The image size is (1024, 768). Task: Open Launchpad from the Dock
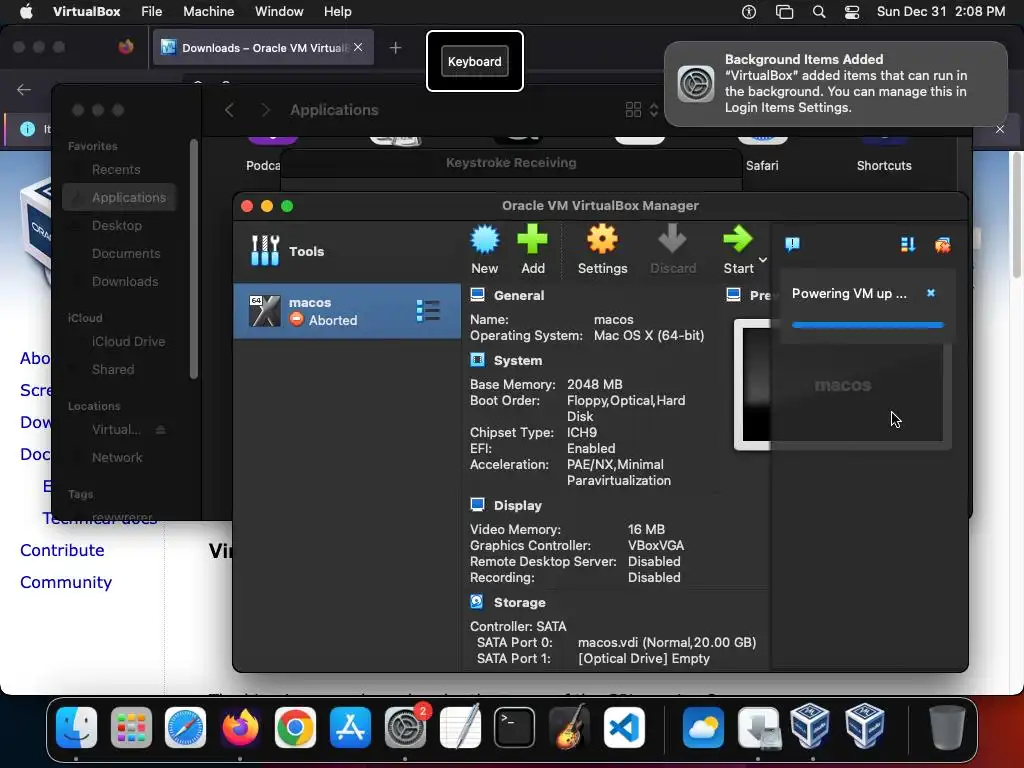pos(131,727)
